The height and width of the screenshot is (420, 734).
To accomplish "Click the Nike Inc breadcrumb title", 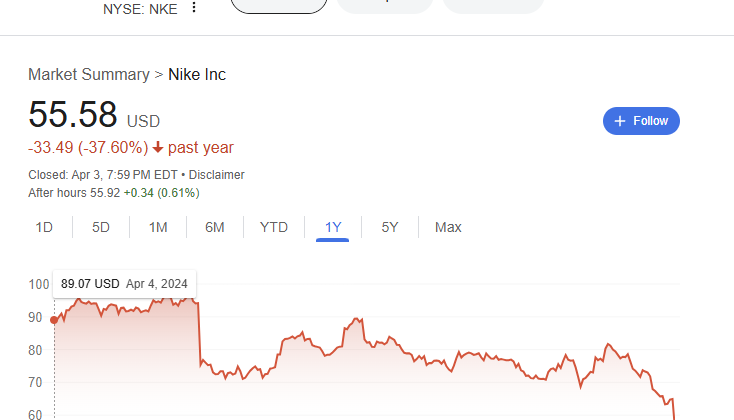I will click(197, 74).
